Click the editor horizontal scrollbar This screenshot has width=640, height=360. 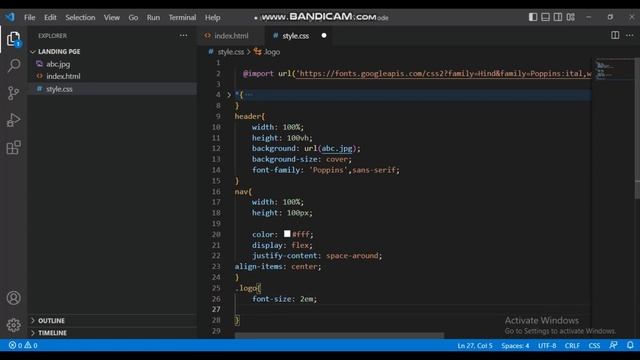click(x=339, y=335)
